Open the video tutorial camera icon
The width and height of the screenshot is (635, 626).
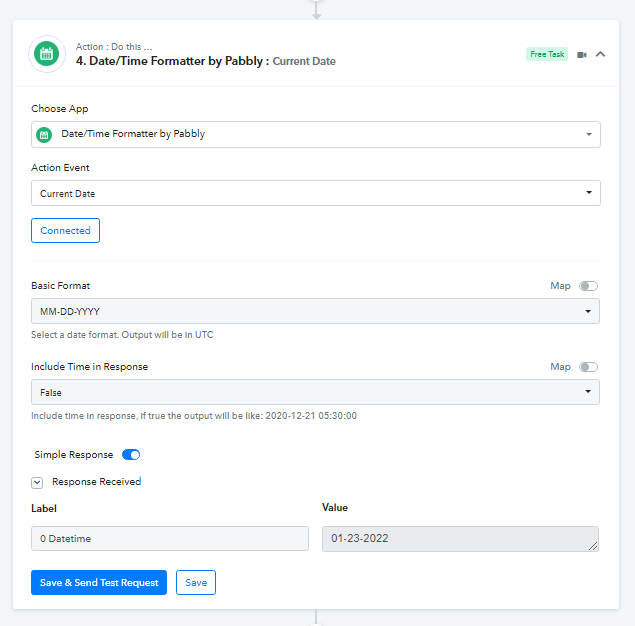(582, 55)
